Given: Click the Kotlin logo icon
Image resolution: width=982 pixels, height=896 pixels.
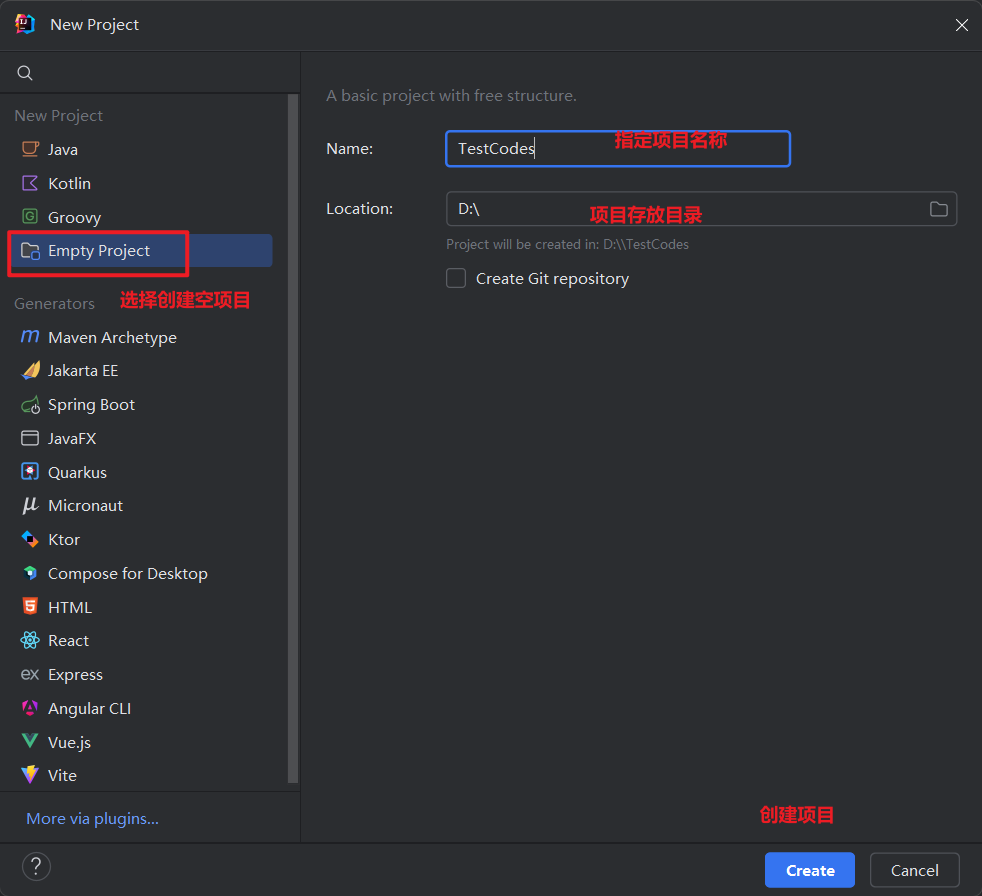Looking at the screenshot, I should pos(30,183).
